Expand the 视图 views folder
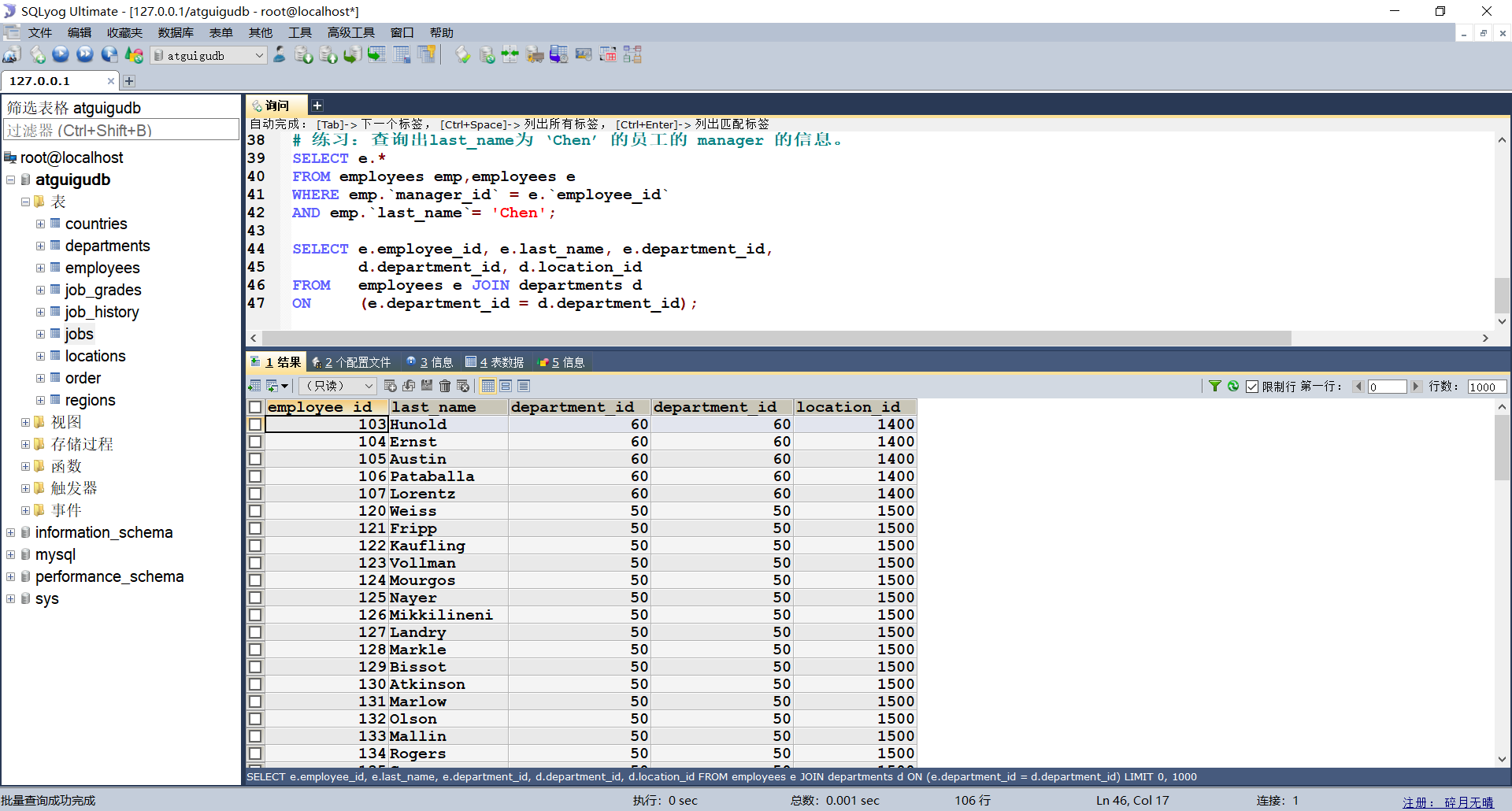Viewport: 1512px width, 811px height. point(25,423)
